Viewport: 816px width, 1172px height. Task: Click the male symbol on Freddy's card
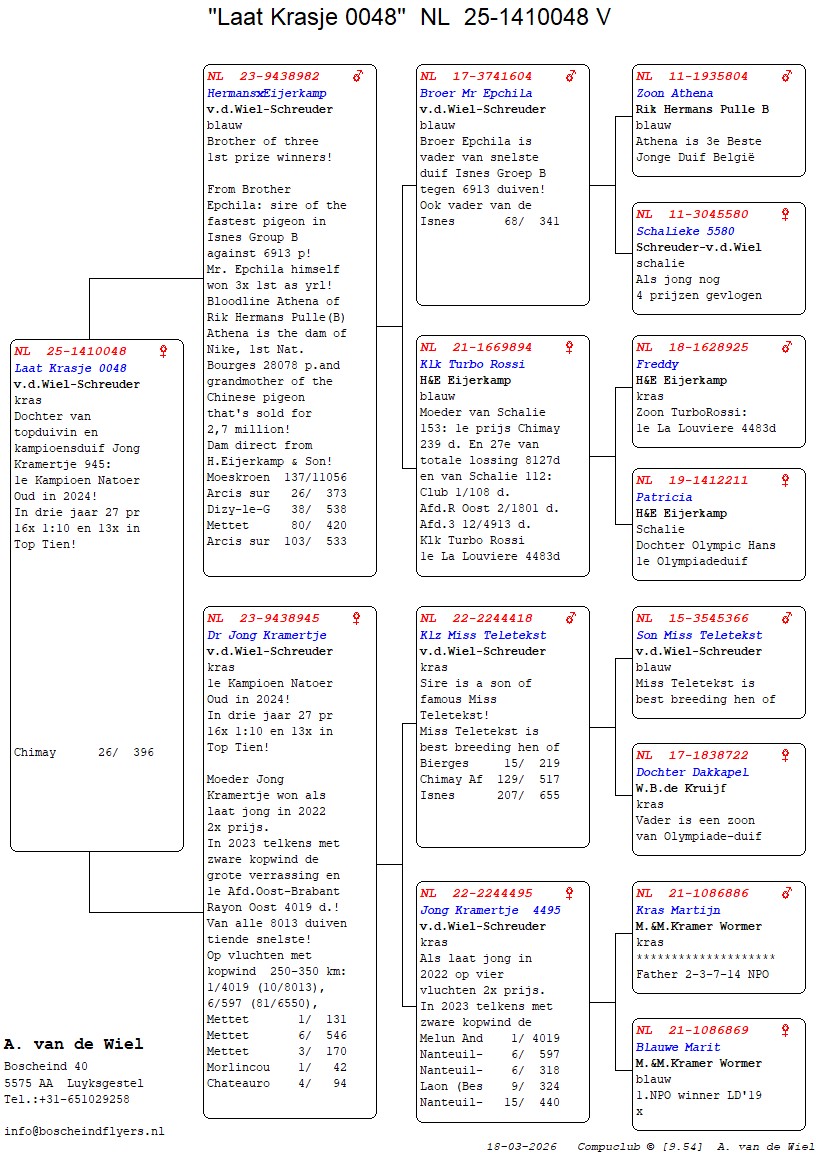tap(786, 348)
